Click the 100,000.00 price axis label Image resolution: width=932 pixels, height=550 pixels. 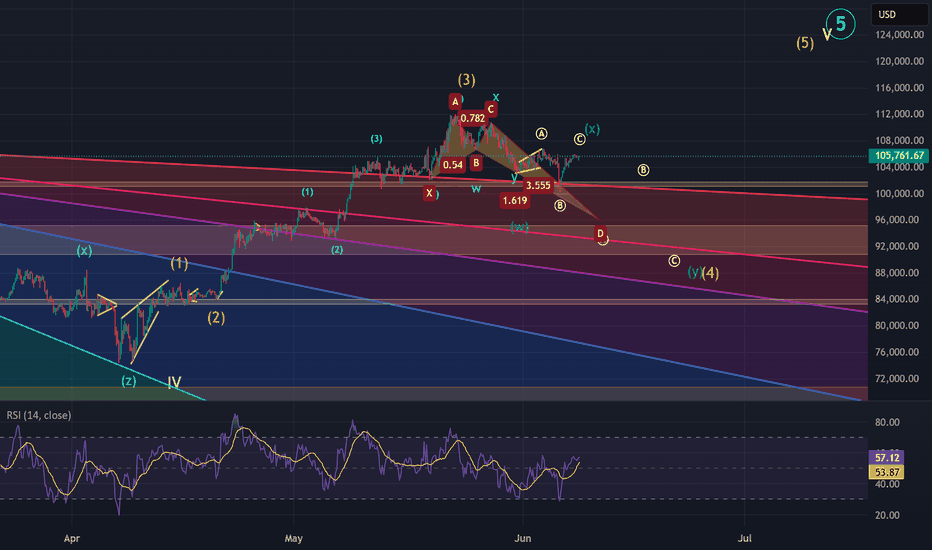click(x=899, y=194)
